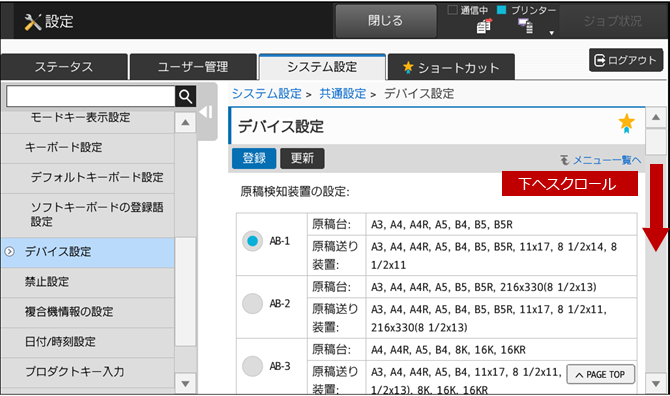Click the wrench 設定 icon in title bar
The height and width of the screenshot is (396, 670).
click(32, 22)
